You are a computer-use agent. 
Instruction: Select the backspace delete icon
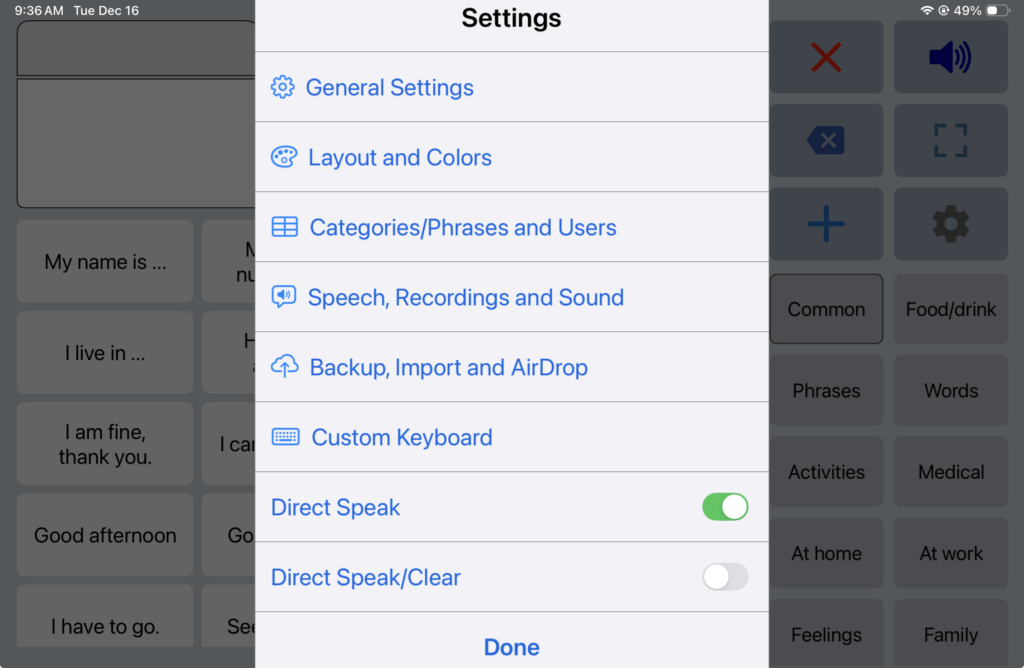click(x=826, y=140)
